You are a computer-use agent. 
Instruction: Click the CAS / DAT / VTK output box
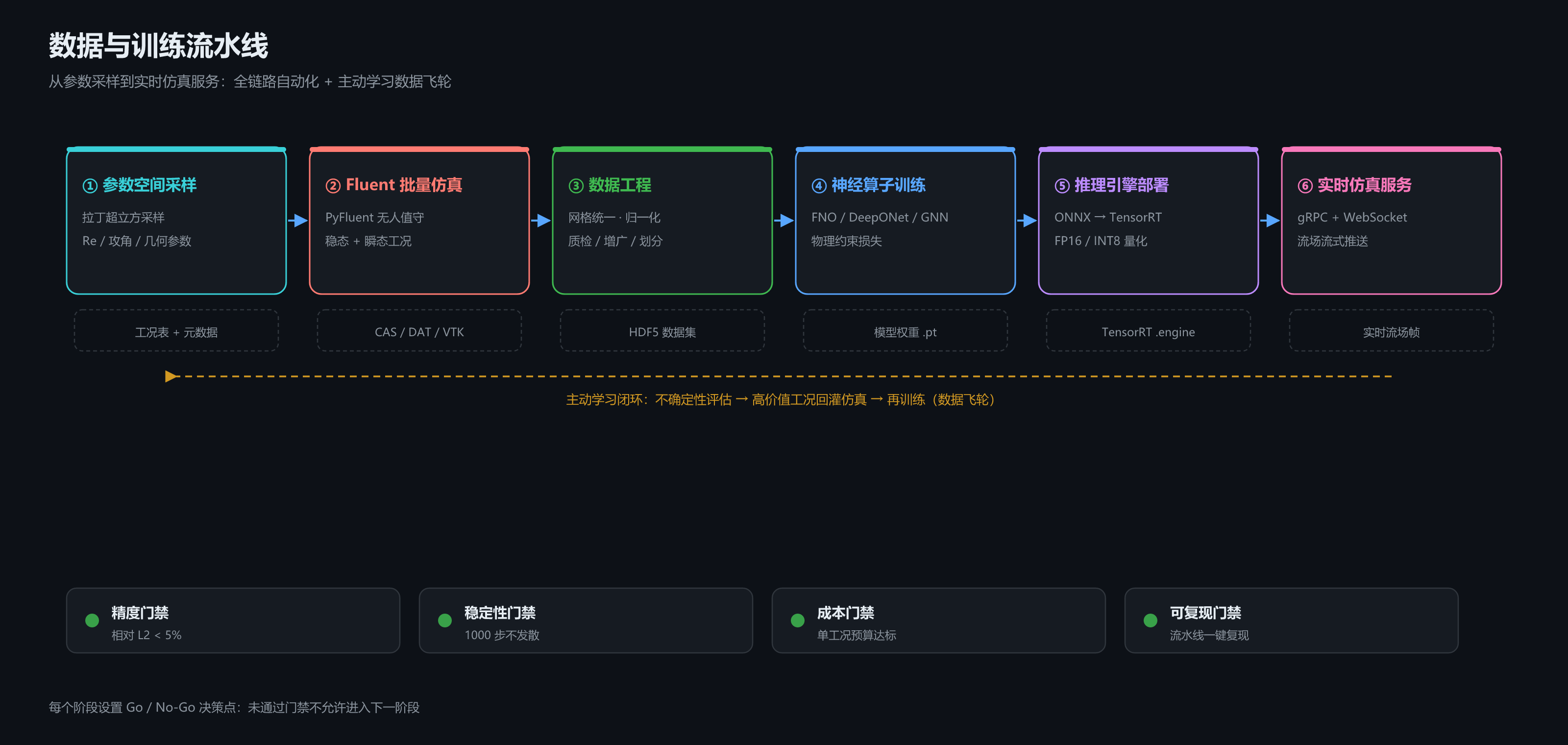click(x=419, y=331)
